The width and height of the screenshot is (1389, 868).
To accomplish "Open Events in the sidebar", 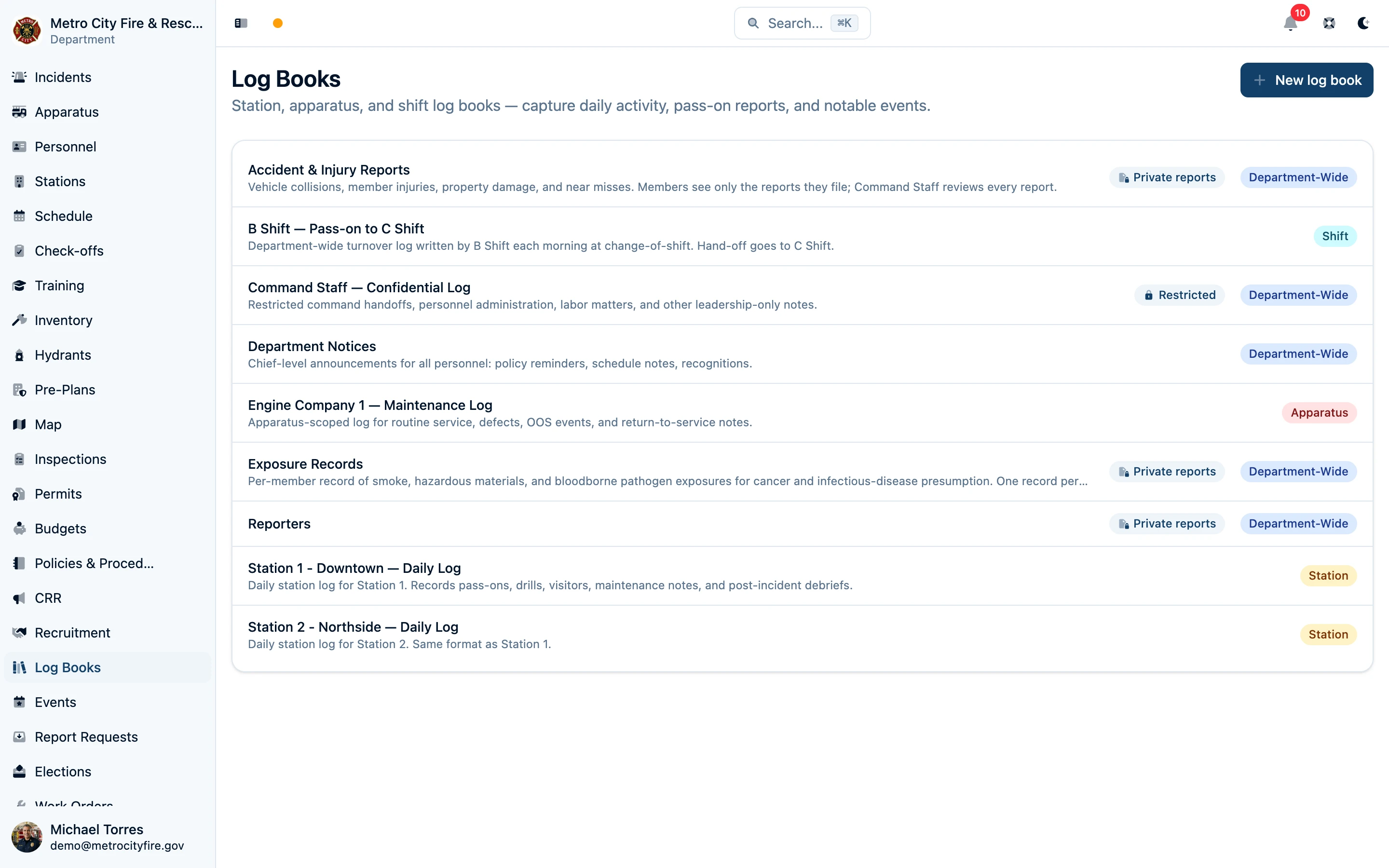I will coord(108,702).
